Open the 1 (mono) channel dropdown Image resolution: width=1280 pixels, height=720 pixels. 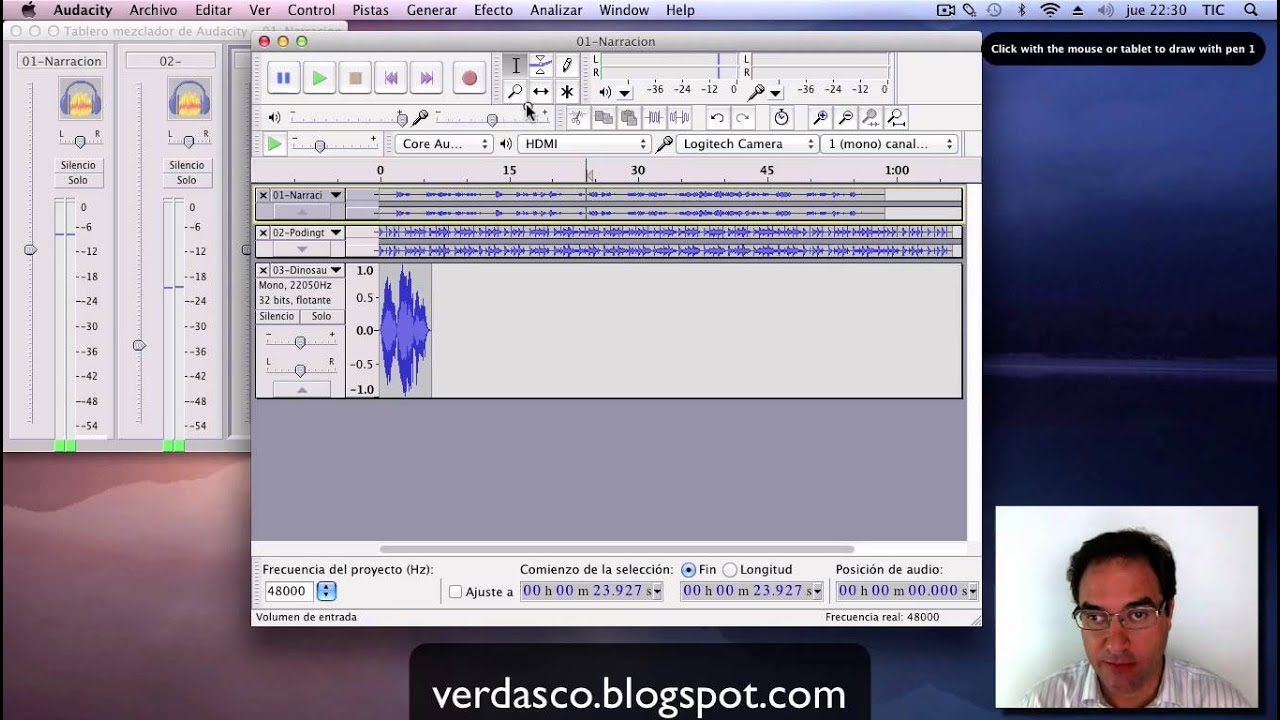point(890,144)
